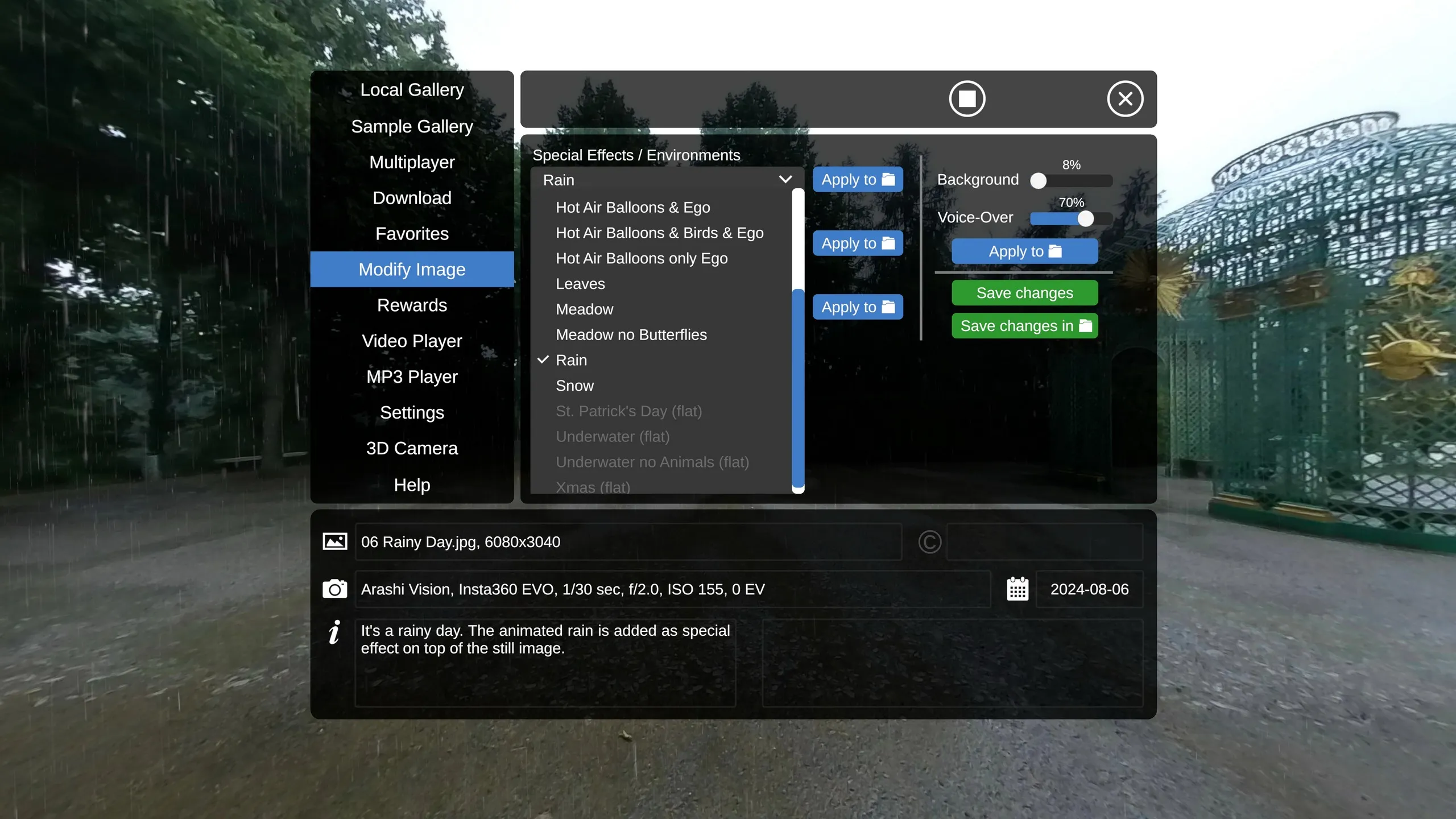The height and width of the screenshot is (819, 1456).
Task: Click the italic info icon
Action: (x=334, y=632)
